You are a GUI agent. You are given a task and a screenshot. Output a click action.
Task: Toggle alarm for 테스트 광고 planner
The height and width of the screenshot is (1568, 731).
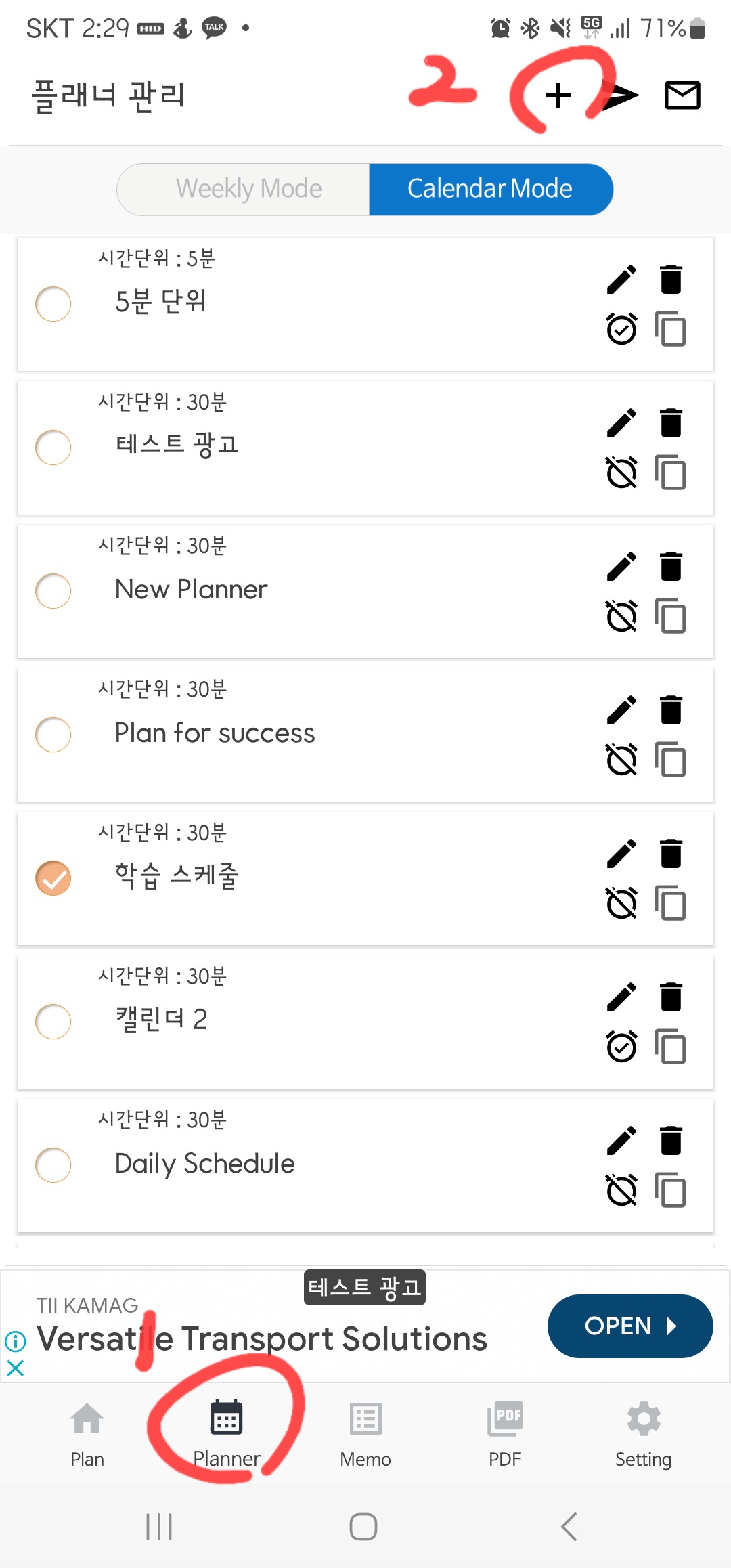coord(621,473)
